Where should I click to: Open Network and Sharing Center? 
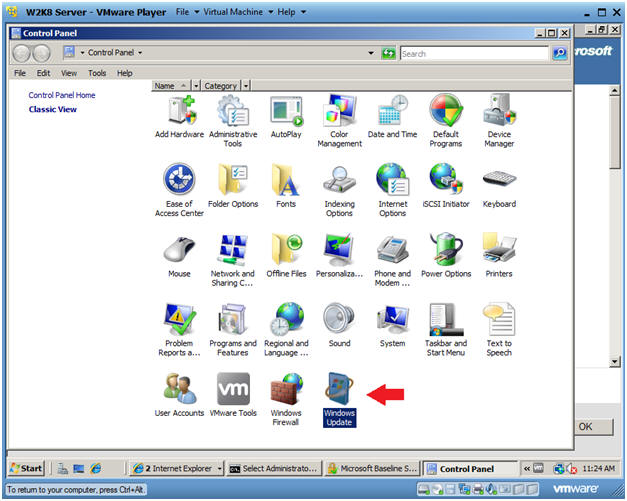233,260
